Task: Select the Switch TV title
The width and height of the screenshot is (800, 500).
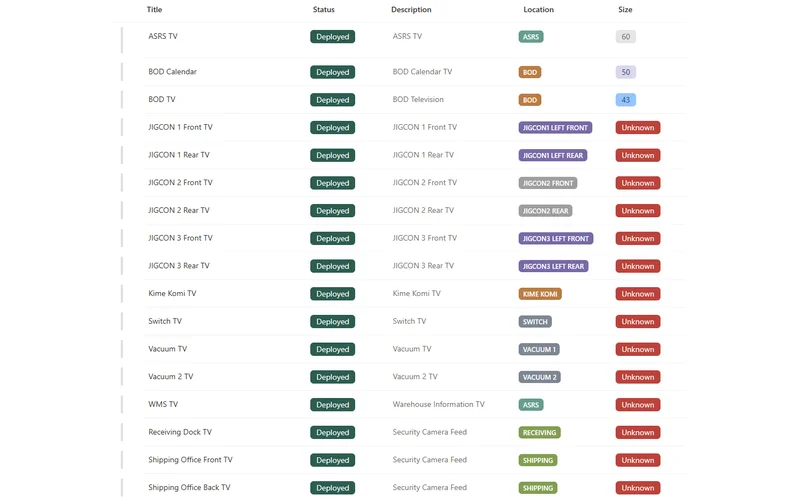Action: click(165, 321)
